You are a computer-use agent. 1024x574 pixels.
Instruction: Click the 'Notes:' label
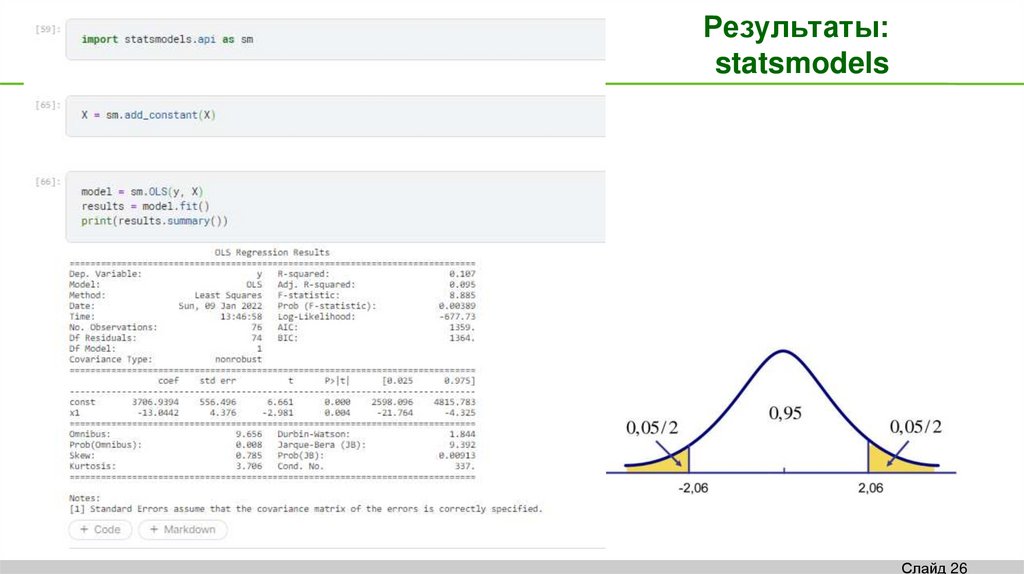(x=84, y=498)
